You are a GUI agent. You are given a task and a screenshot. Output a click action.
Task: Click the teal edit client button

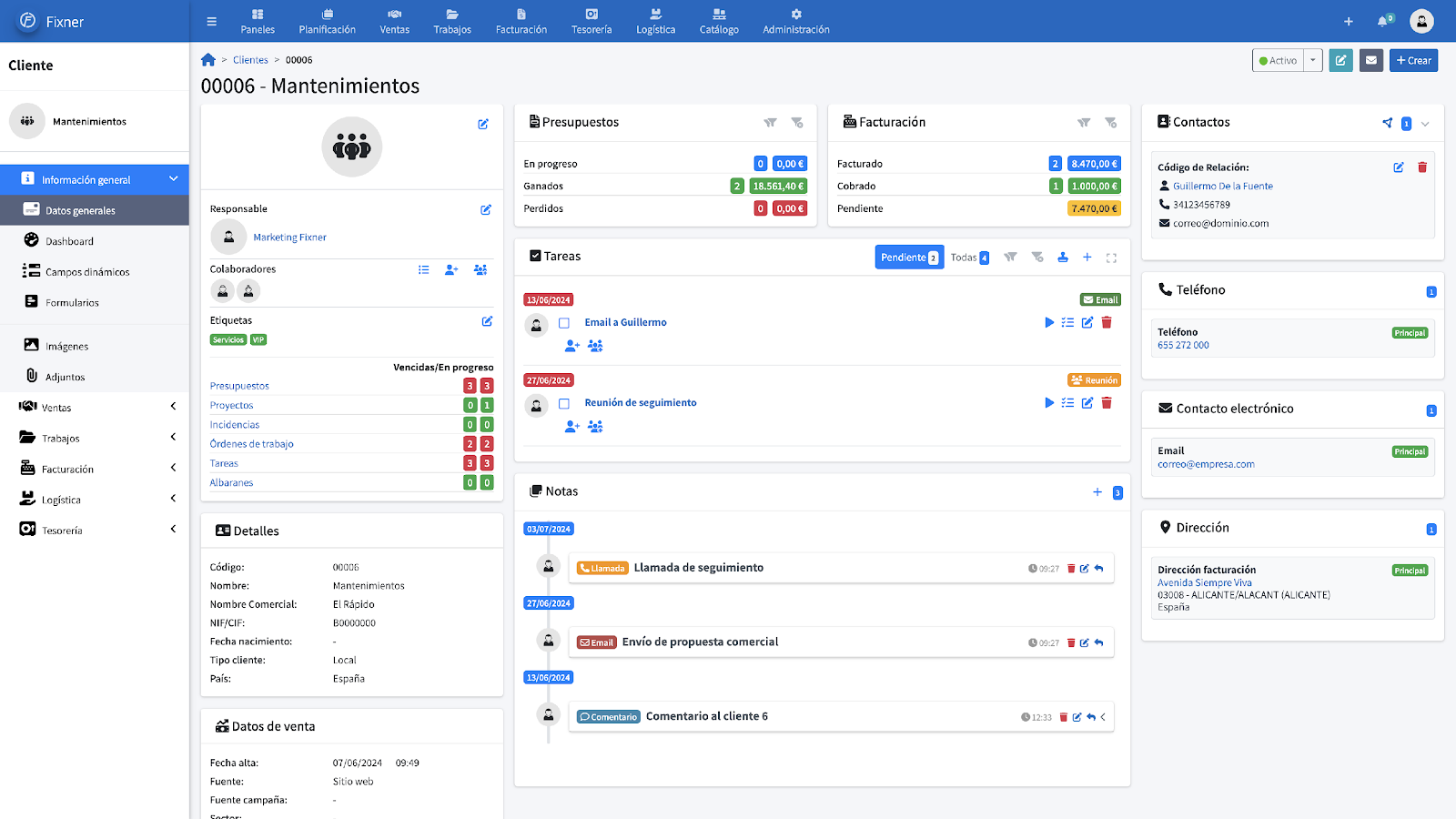point(1340,61)
